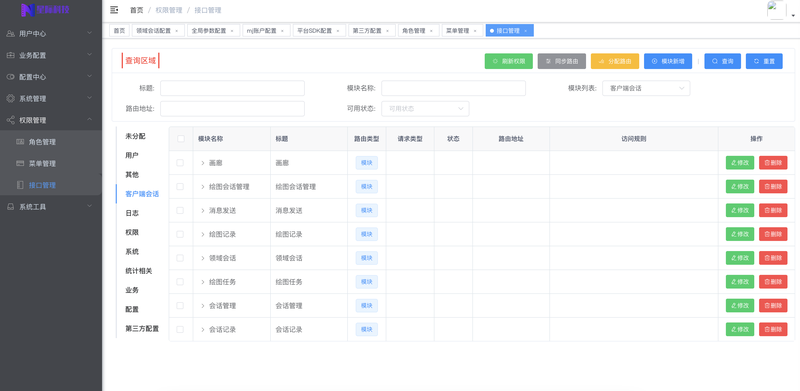Check the 绘图会话管理 row checkbox
The height and width of the screenshot is (391, 800).
180,187
